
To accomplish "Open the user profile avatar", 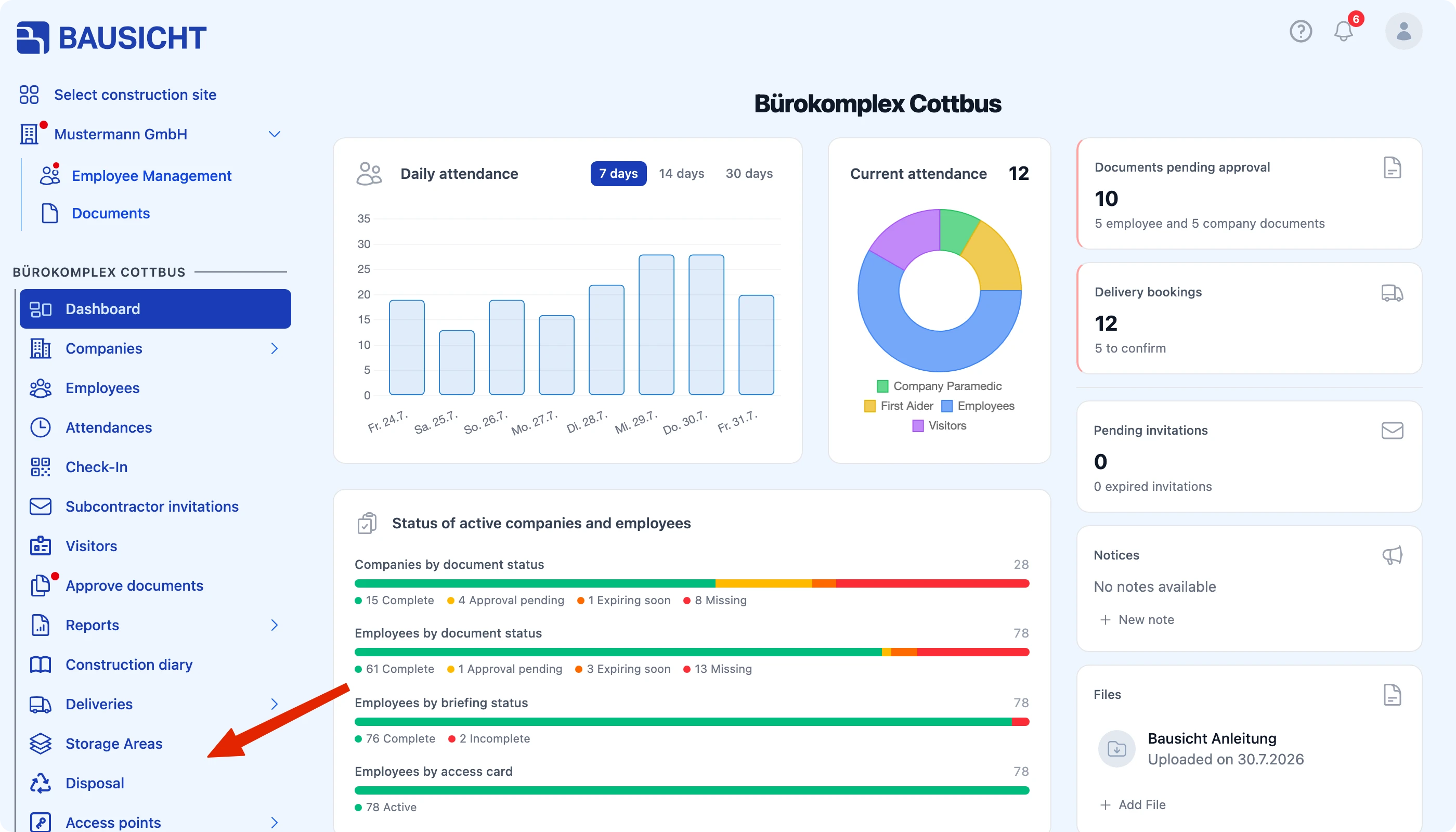I will [x=1403, y=31].
